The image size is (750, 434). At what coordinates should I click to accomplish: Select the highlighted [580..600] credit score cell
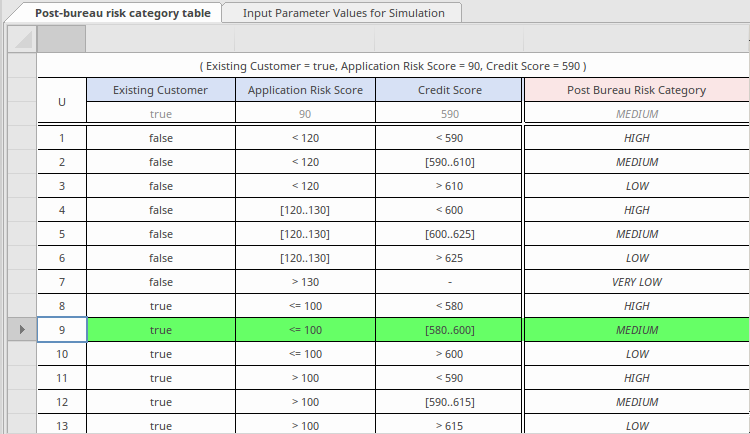[x=449, y=330]
